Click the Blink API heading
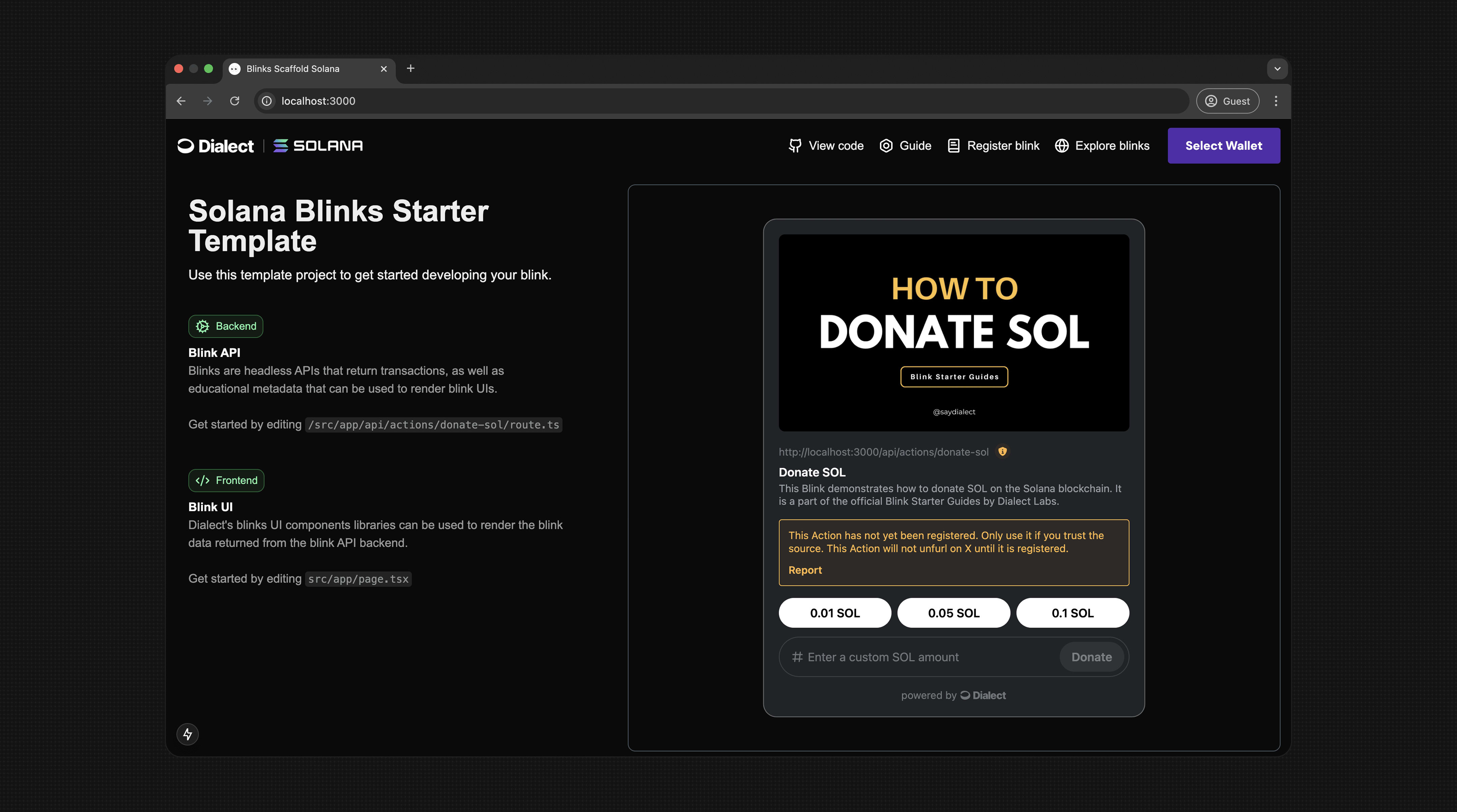The width and height of the screenshot is (1457, 812). click(x=214, y=353)
